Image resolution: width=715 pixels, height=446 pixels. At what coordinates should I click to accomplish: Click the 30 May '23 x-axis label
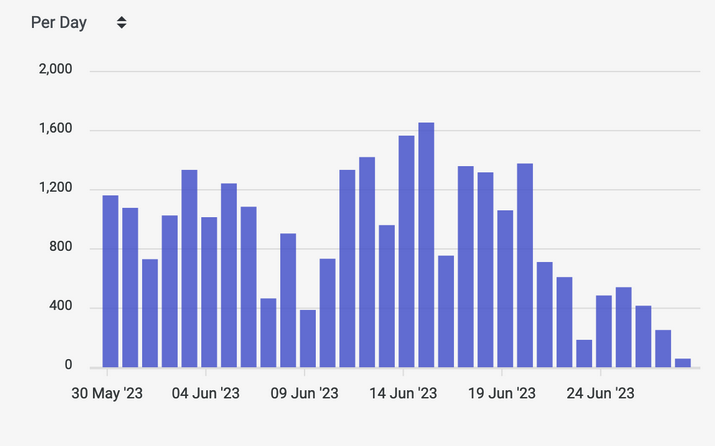pyautogui.click(x=107, y=393)
